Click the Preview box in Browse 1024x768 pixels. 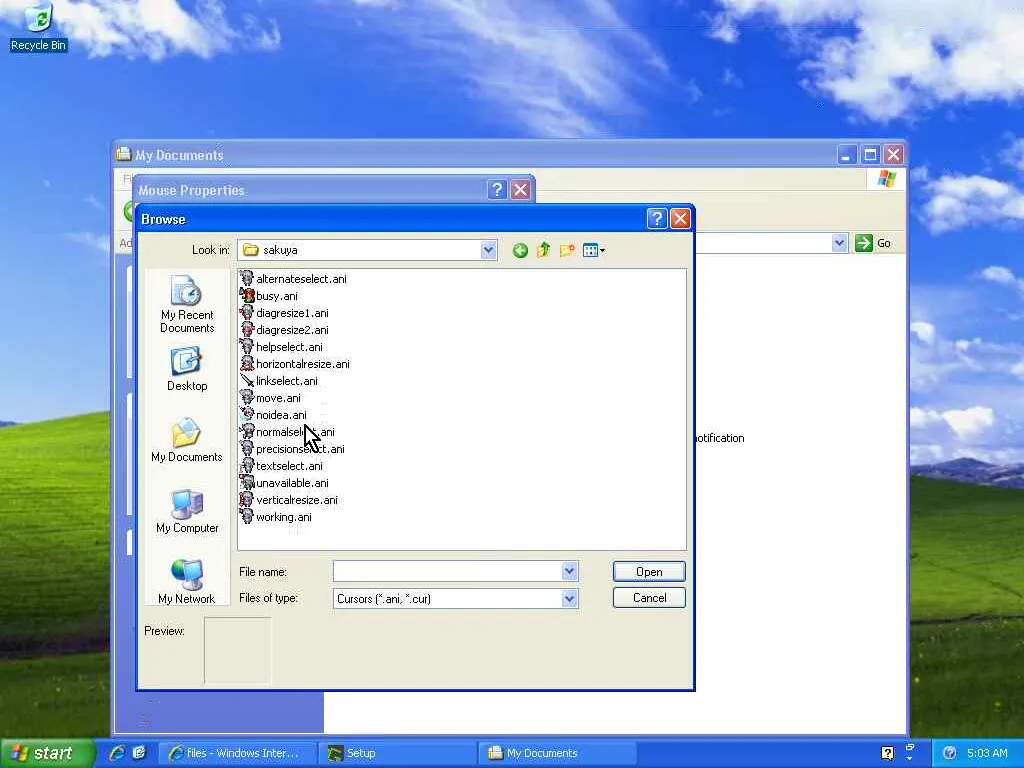pos(237,650)
